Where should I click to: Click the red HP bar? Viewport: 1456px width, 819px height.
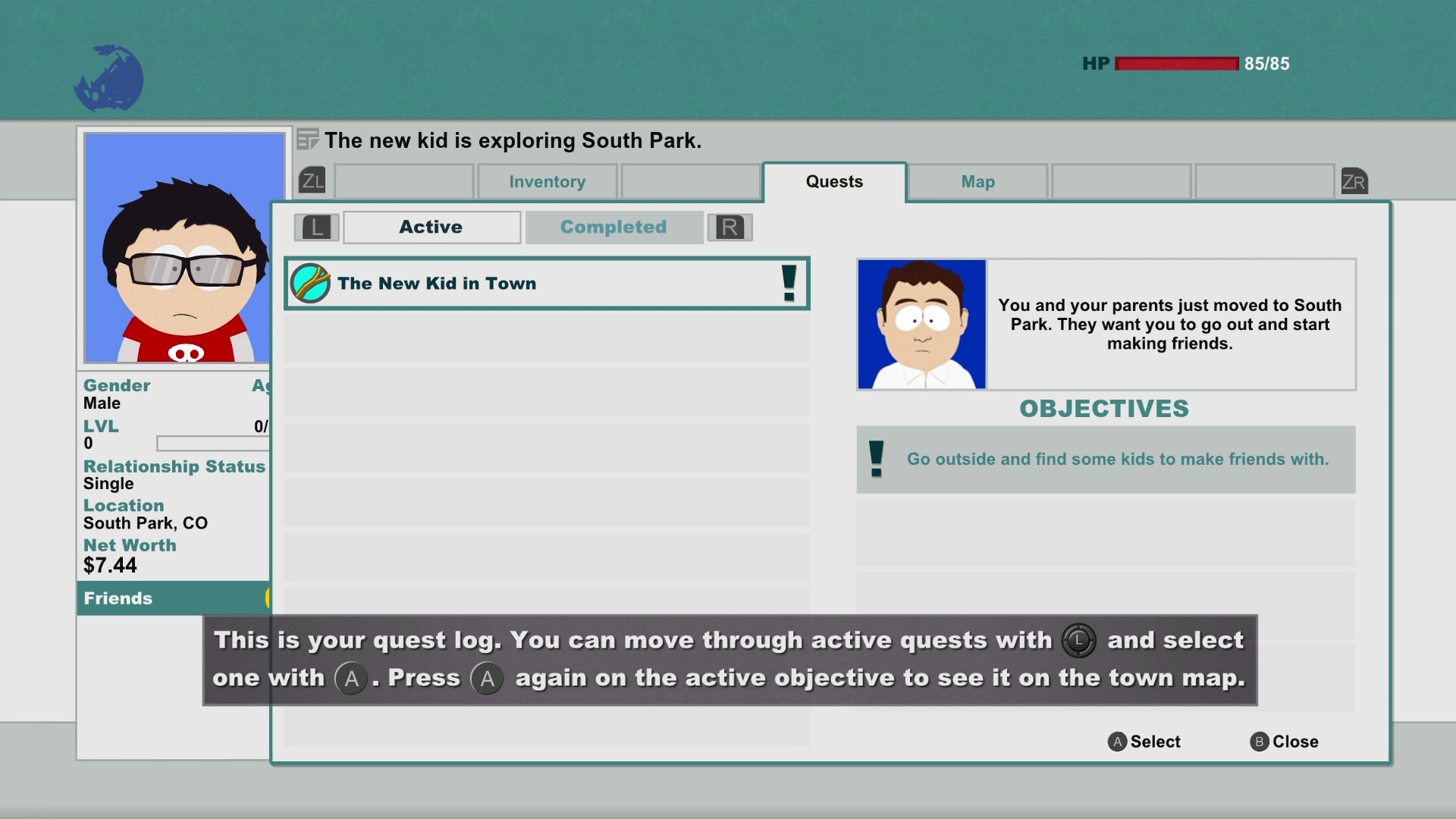pos(1176,64)
